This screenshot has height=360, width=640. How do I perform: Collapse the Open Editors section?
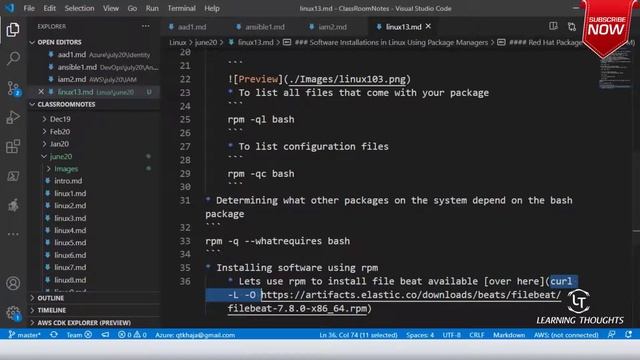pos(59,42)
